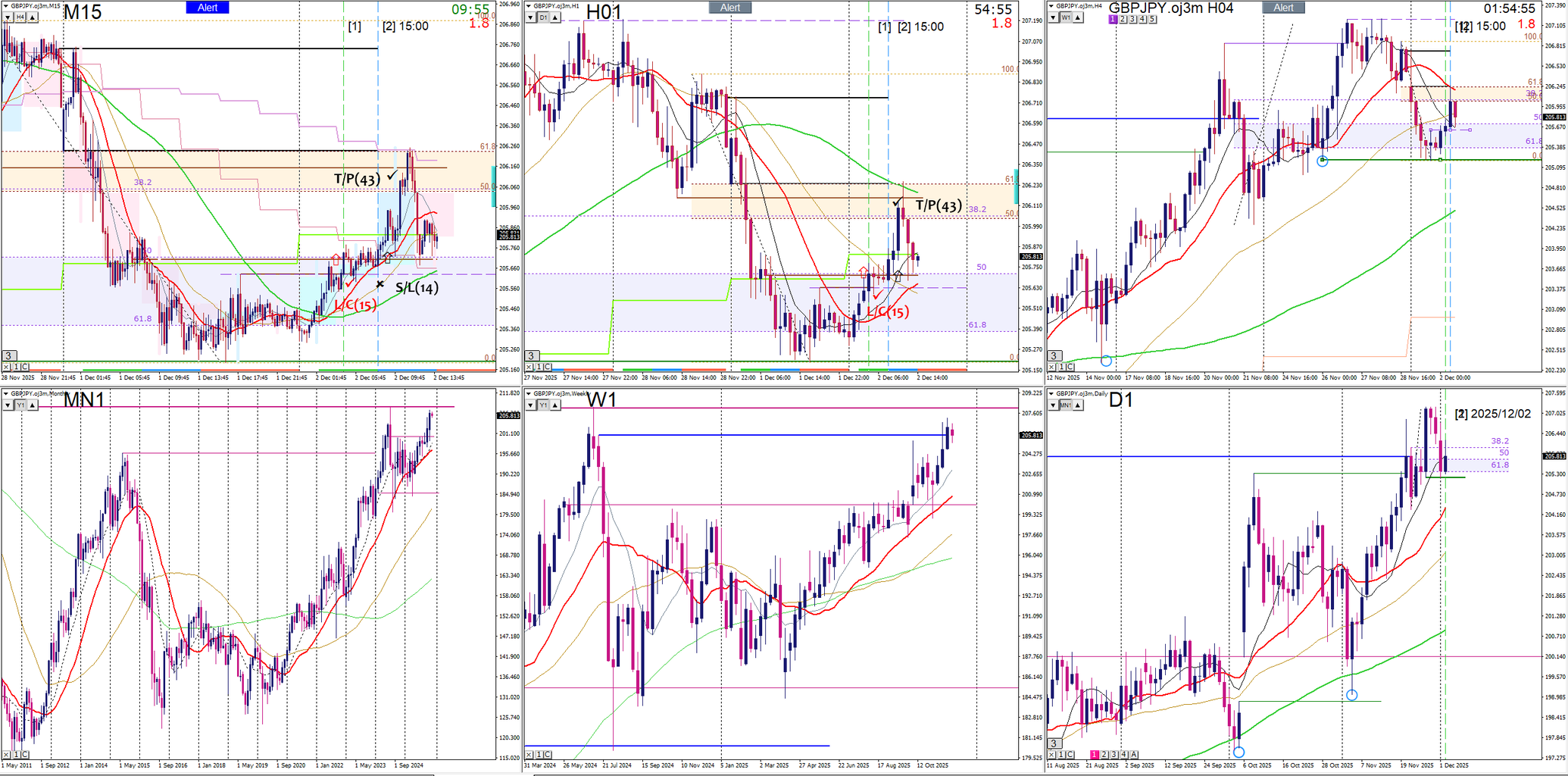Toggle the C button in the H04 chart
1568x776 pixels.
point(1070,367)
